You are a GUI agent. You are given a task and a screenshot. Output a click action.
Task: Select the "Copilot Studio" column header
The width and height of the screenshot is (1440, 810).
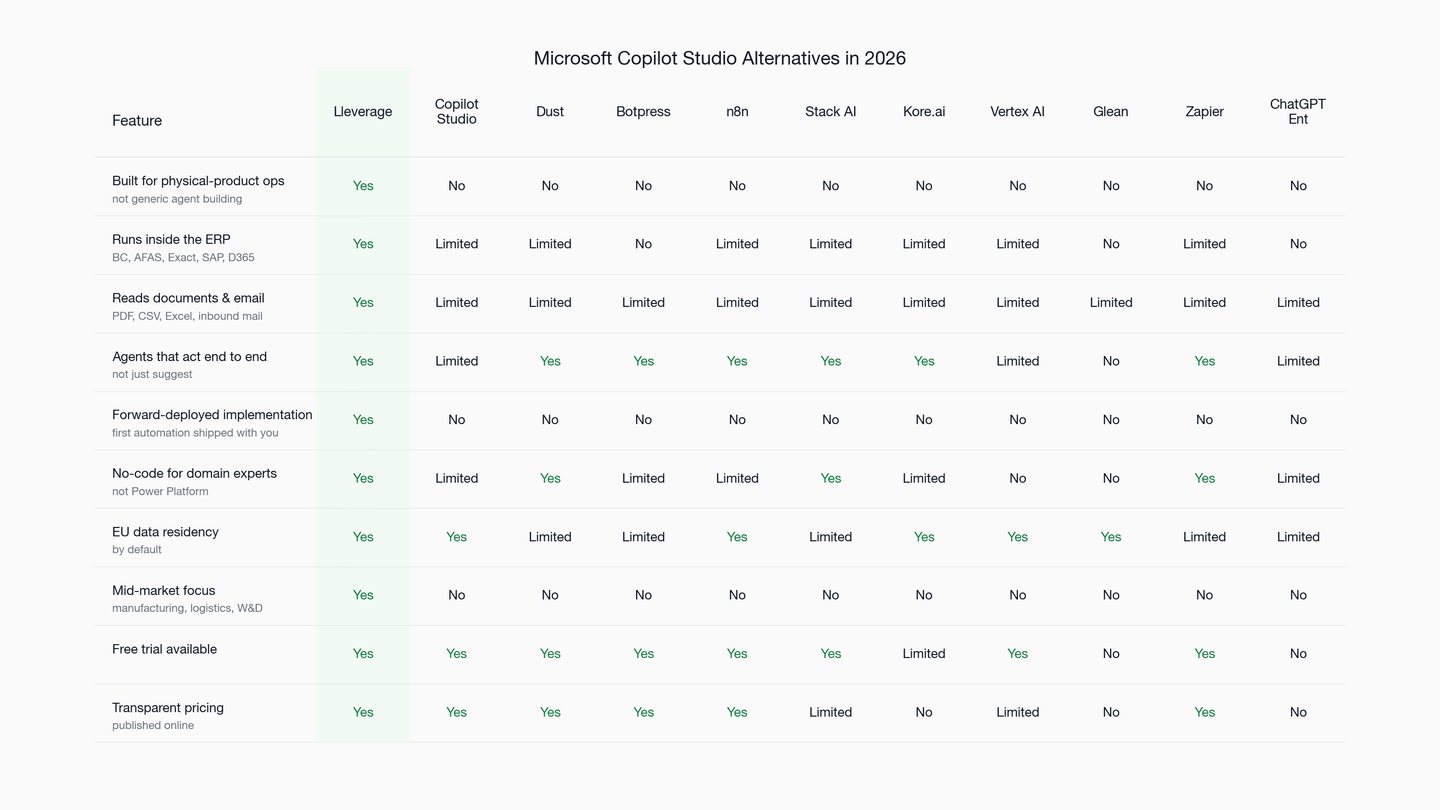click(457, 112)
